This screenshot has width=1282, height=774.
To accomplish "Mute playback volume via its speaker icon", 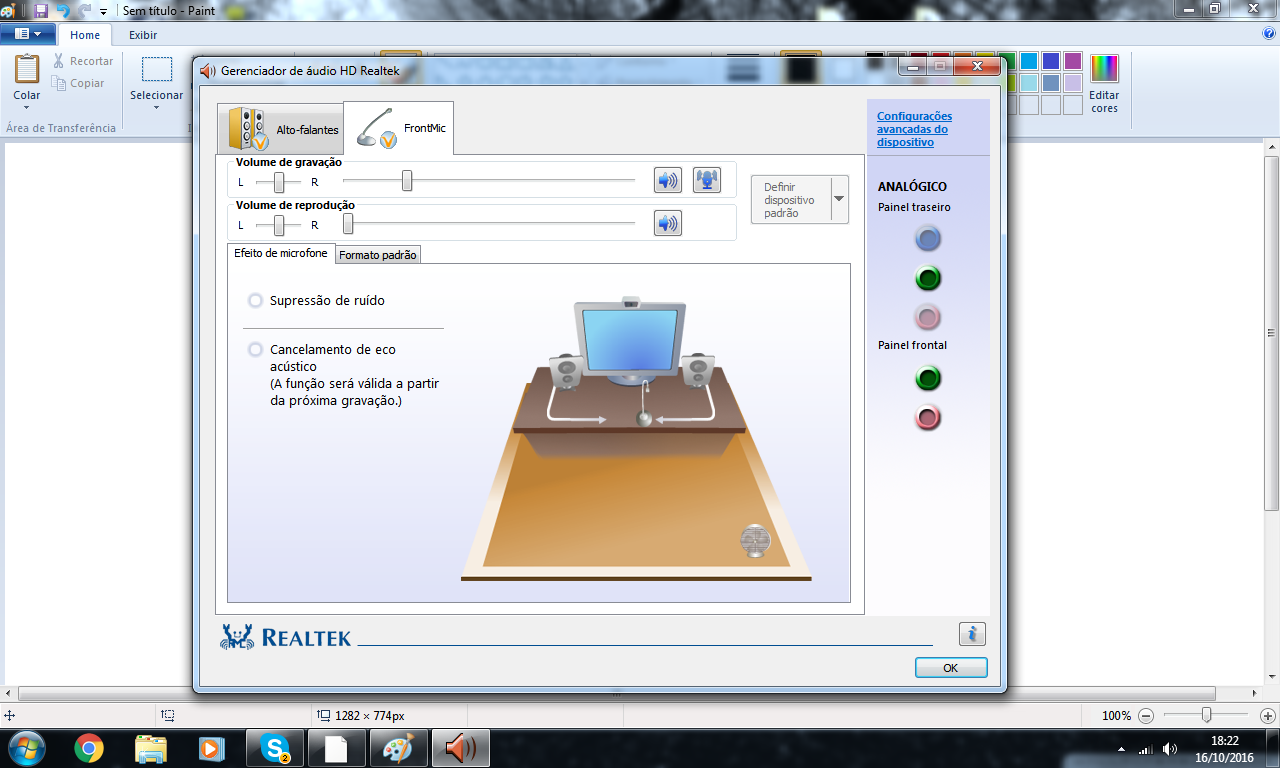I will 668,223.
